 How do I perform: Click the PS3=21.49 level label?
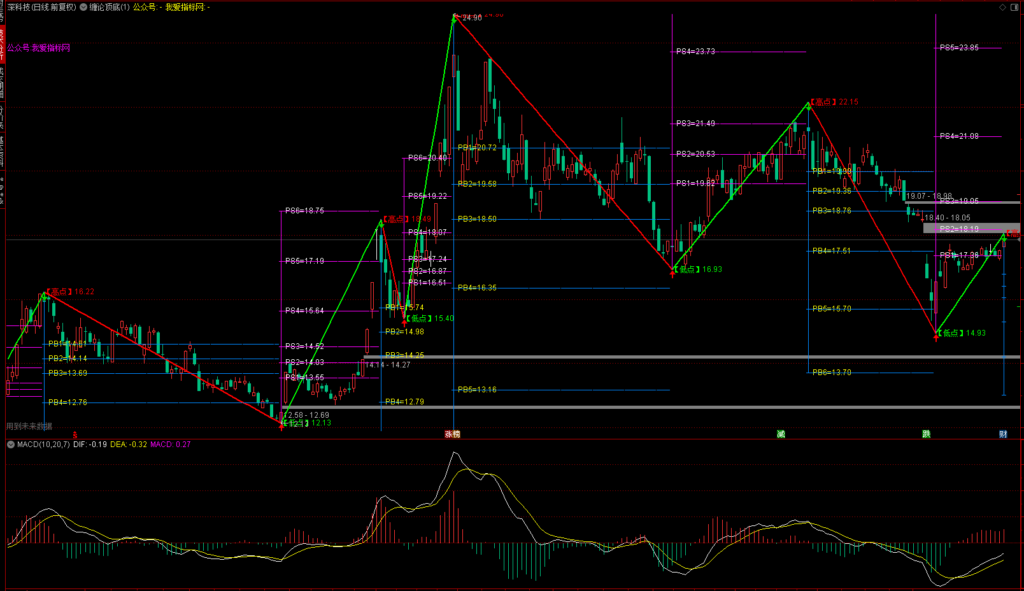696,123
